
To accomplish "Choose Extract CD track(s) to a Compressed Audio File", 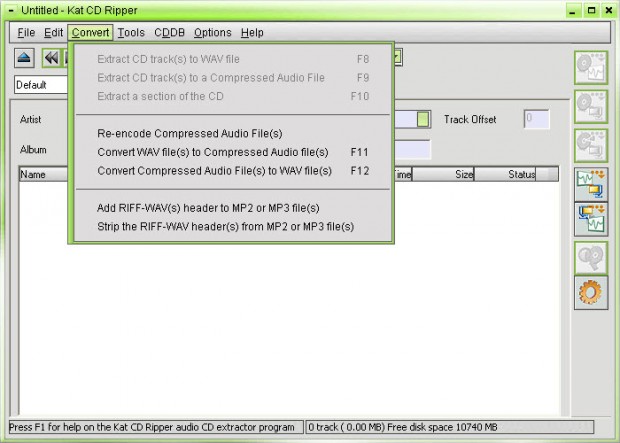I will [233, 78].
